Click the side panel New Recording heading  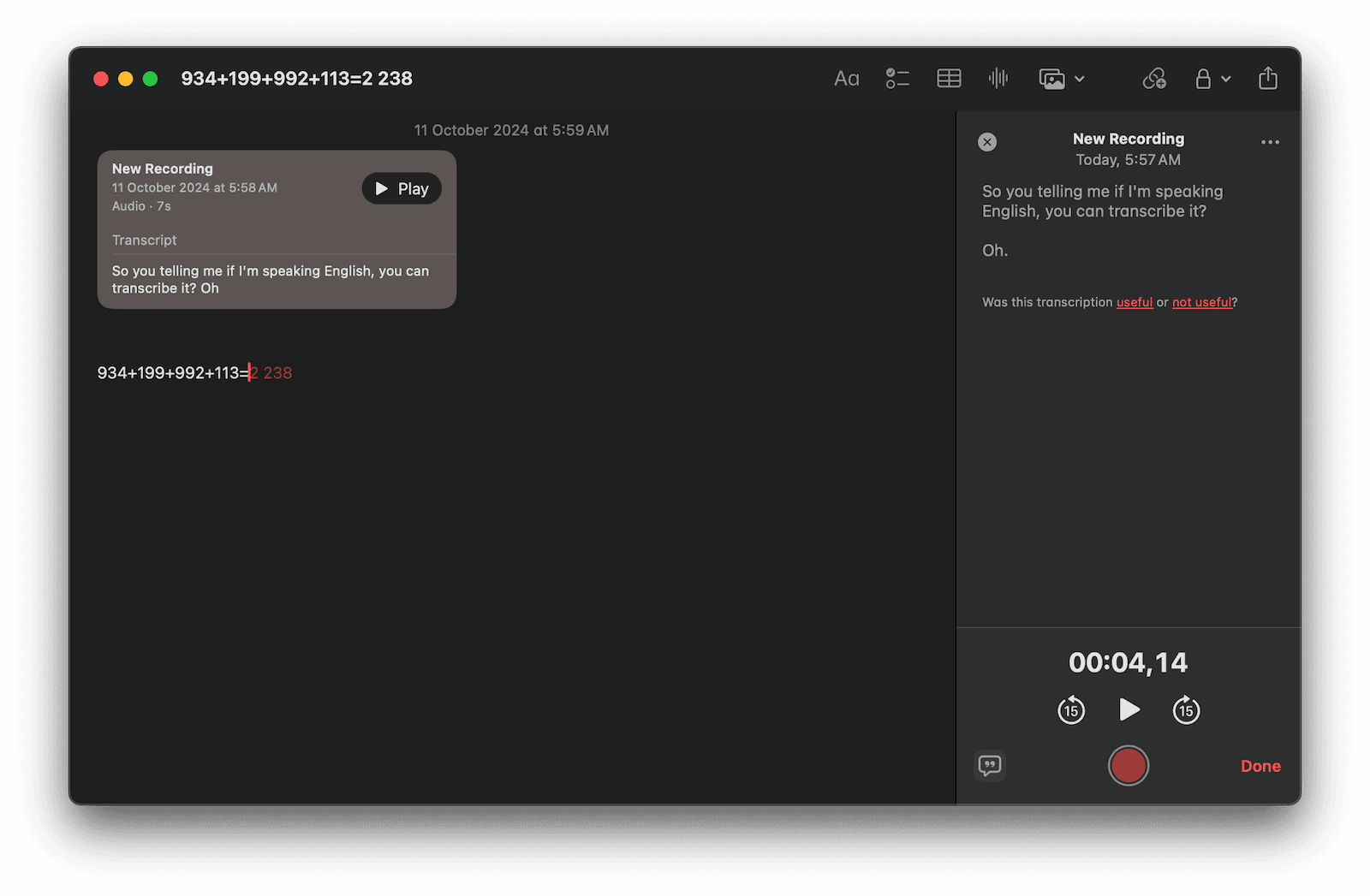click(1129, 139)
